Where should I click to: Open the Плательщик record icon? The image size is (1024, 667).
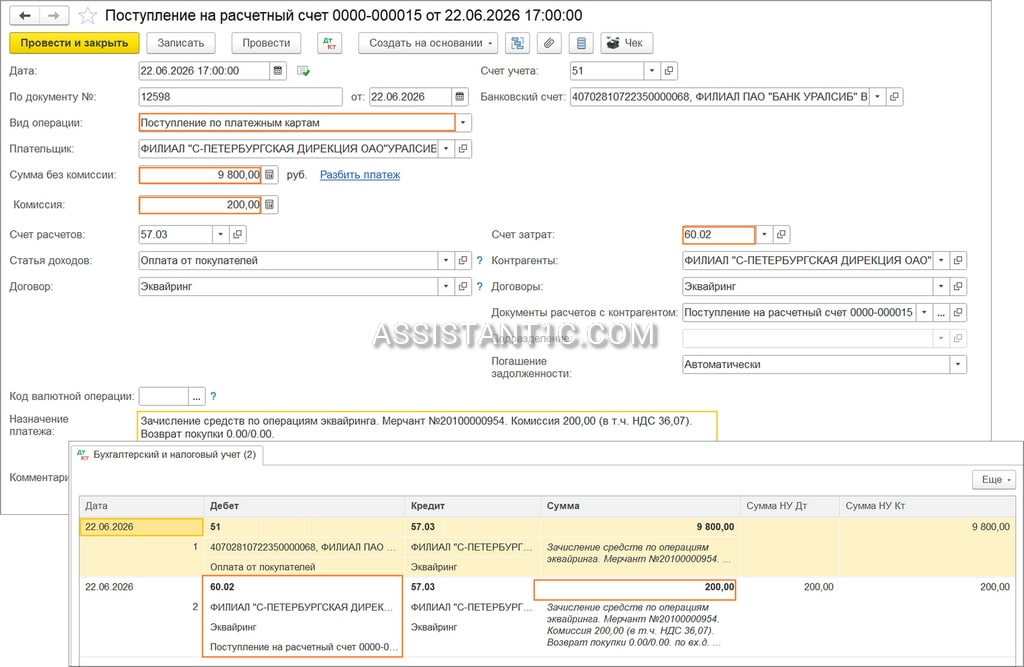[463, 148]
